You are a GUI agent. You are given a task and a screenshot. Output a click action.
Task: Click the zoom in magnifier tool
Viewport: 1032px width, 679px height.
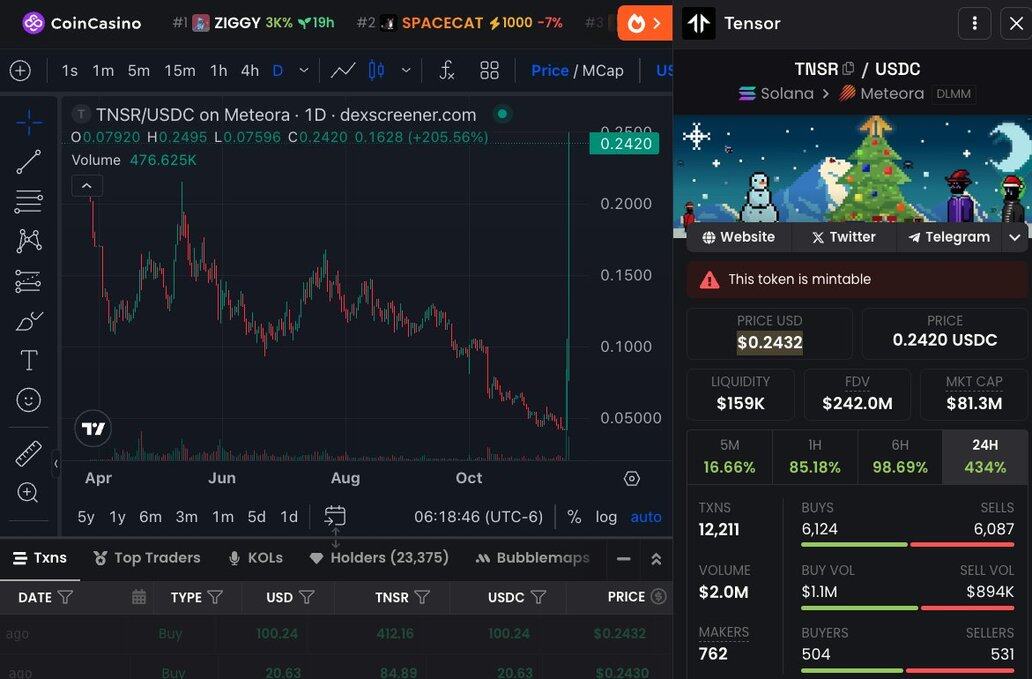(x=29, y=492)
